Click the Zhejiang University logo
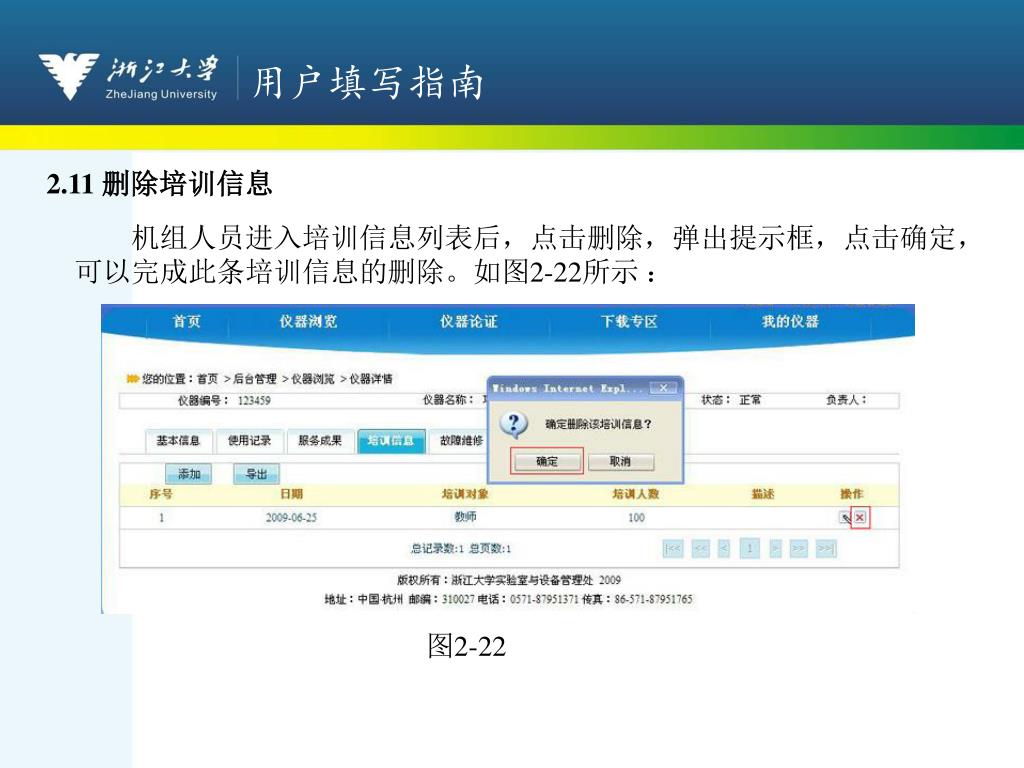The height and width of the screenshot is (768, 1024). pos(129,78)
